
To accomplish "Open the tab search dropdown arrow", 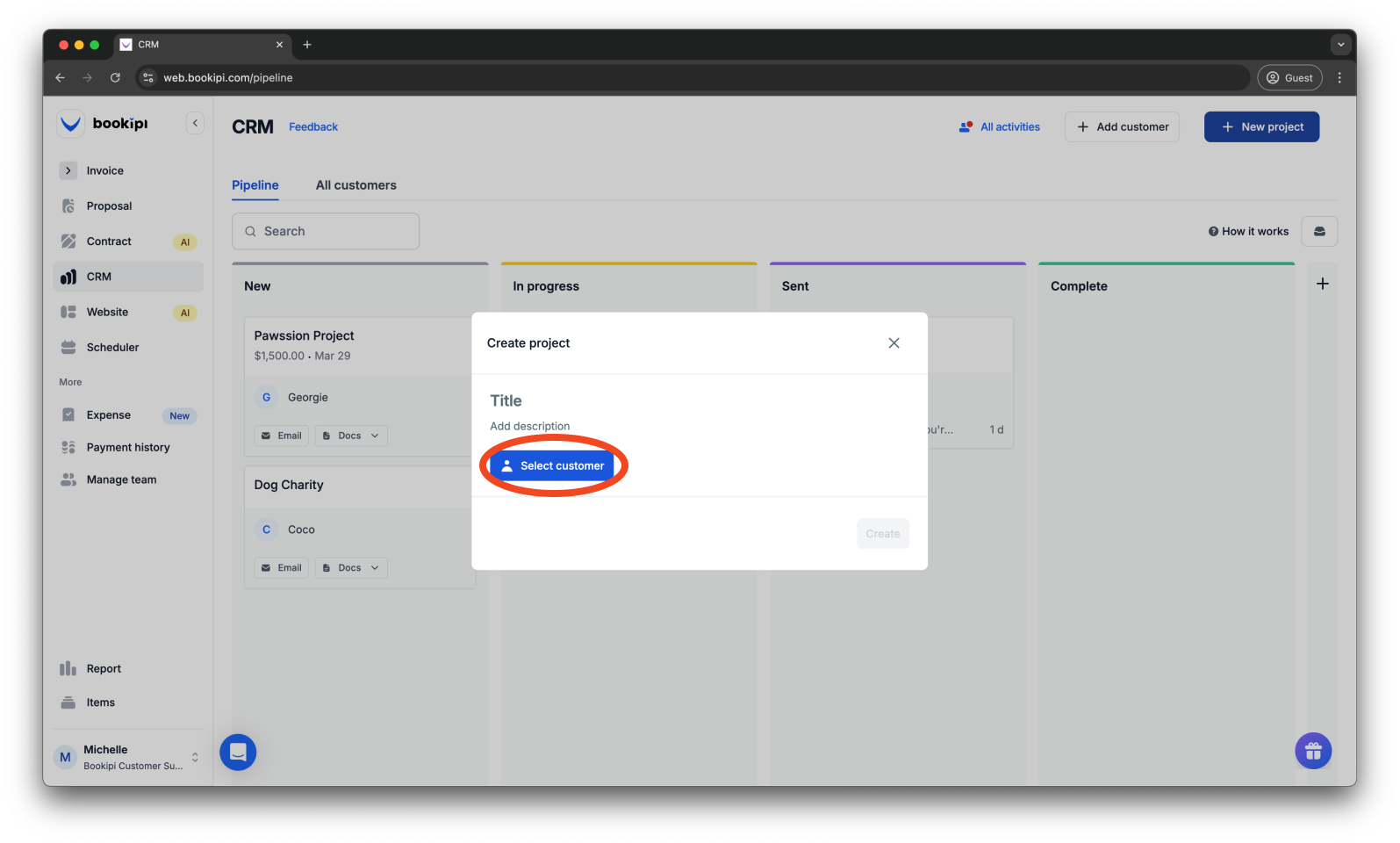I will 1340,45.
